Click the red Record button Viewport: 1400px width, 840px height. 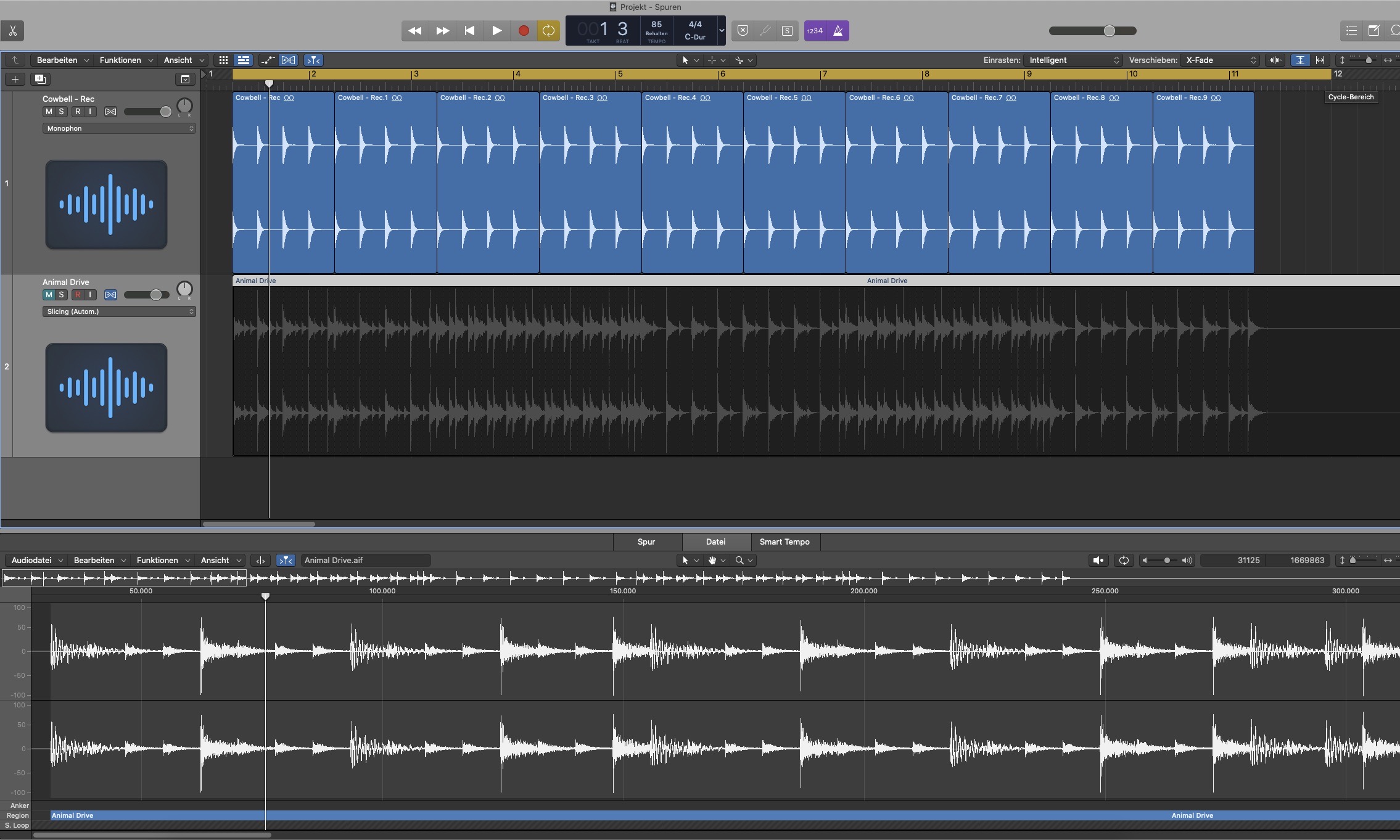point(524,31)
